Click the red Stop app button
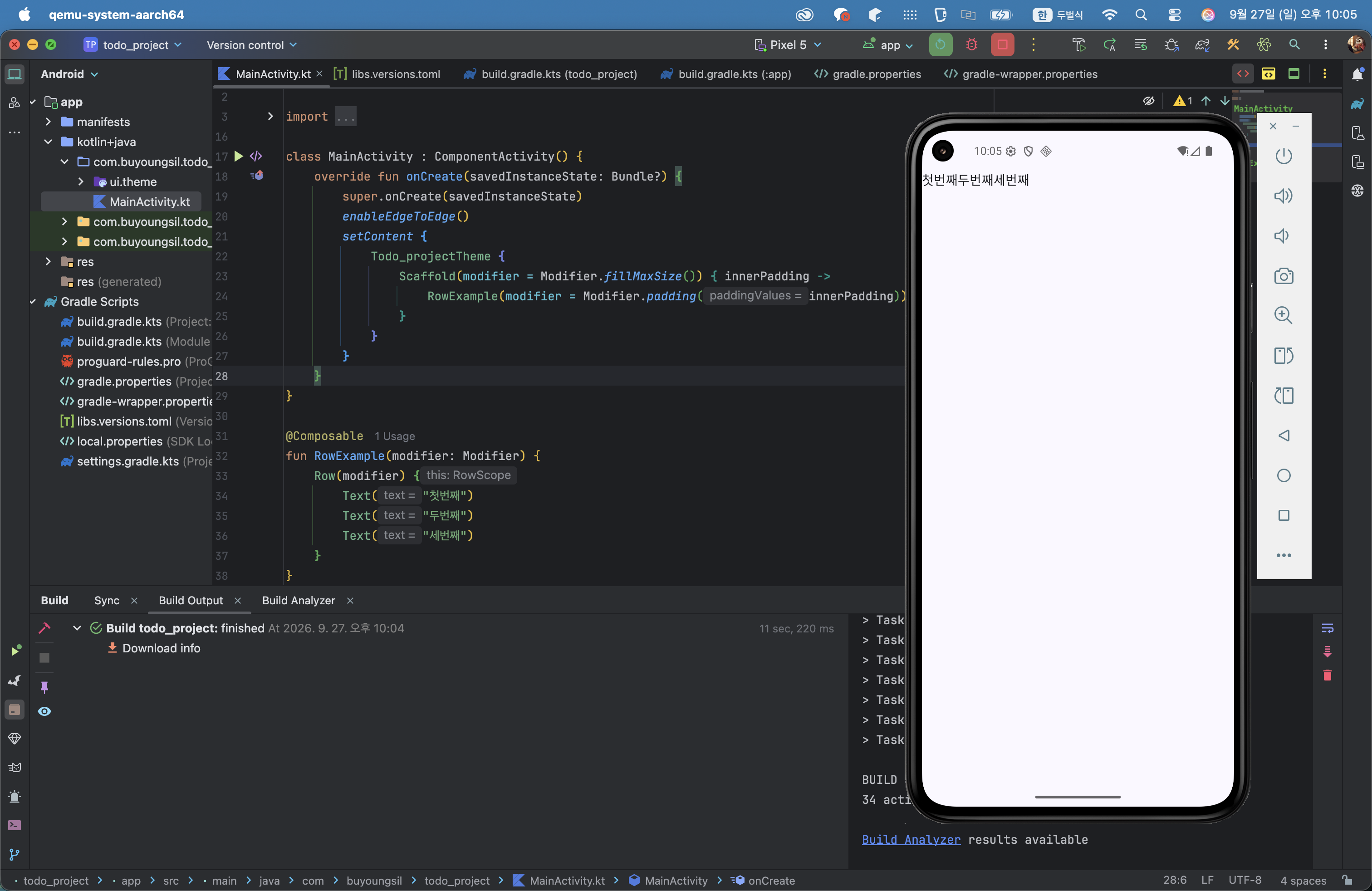This screenshot has height=891, width=1372. pos(1003,45)
